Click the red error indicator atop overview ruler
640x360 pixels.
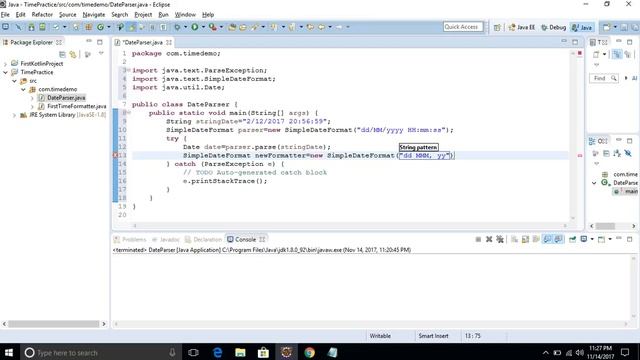580,53
